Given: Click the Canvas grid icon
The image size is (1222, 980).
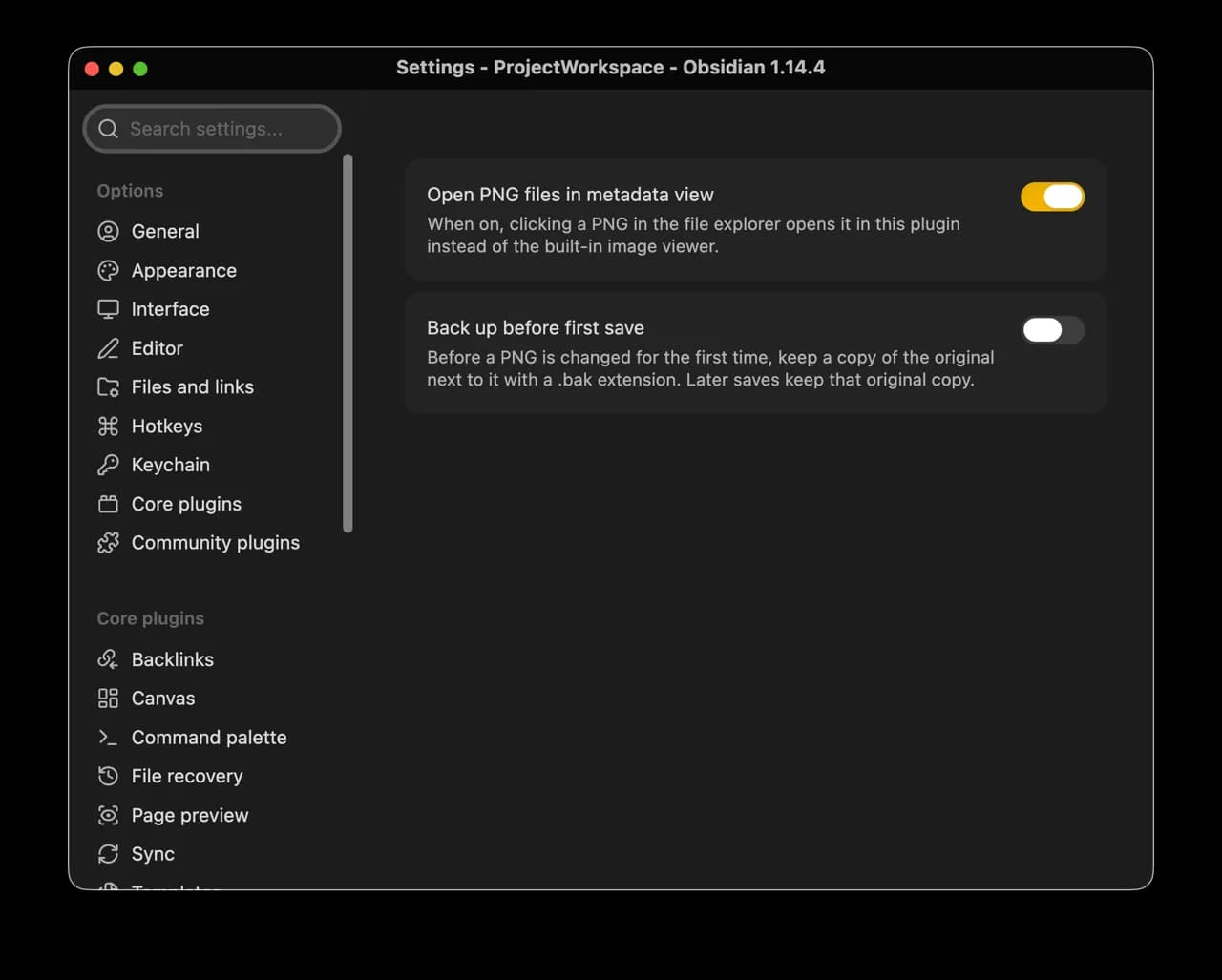Looking at the screenshot, I should pos(108,699).
